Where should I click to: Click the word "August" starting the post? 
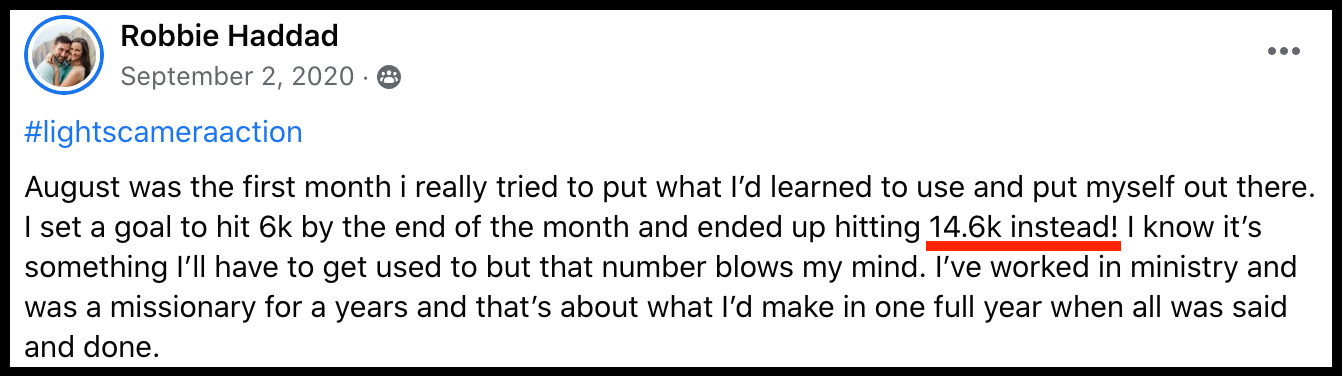[66, 188]
